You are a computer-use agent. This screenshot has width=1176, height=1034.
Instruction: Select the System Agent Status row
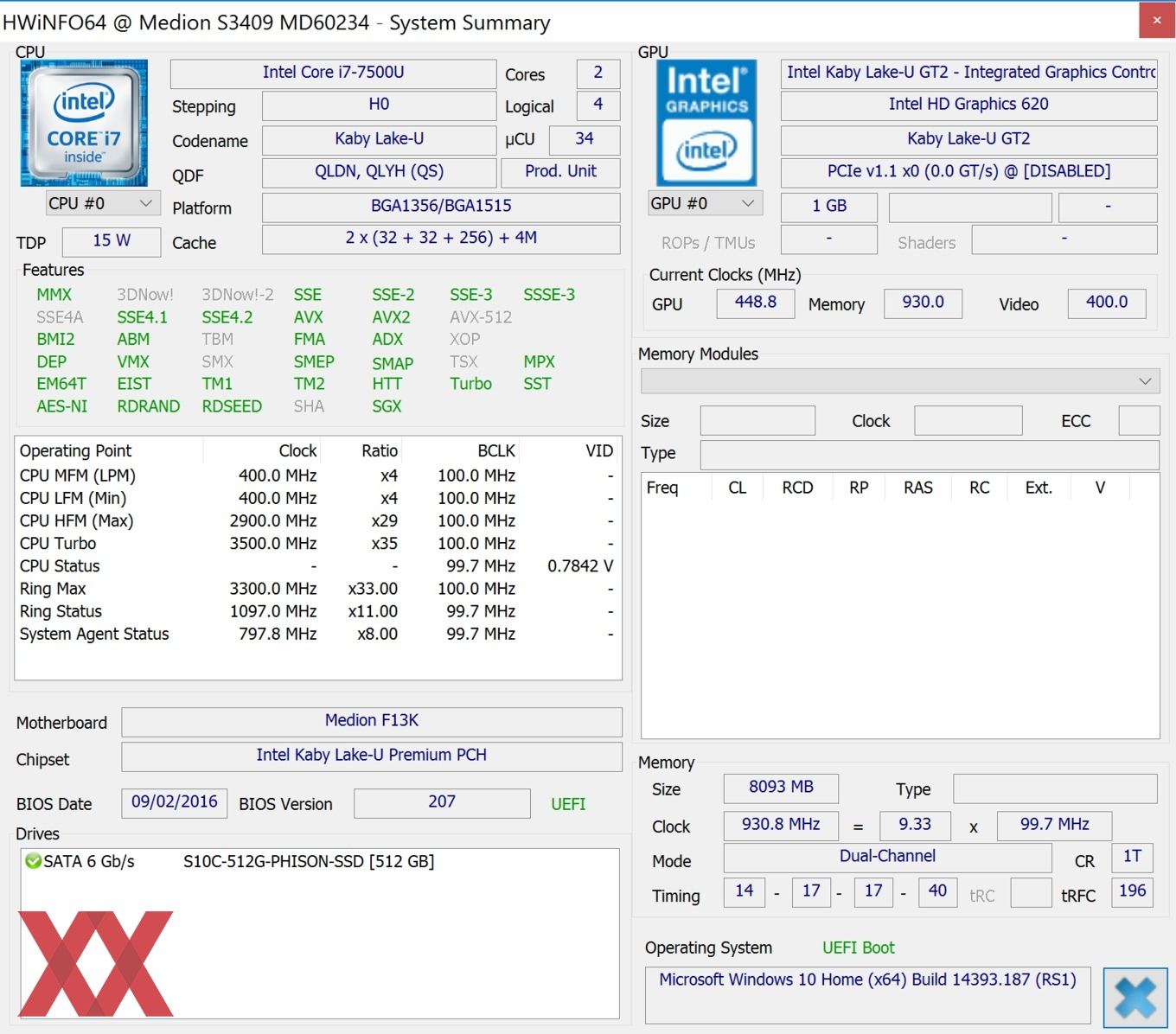(x=317, y=634)
